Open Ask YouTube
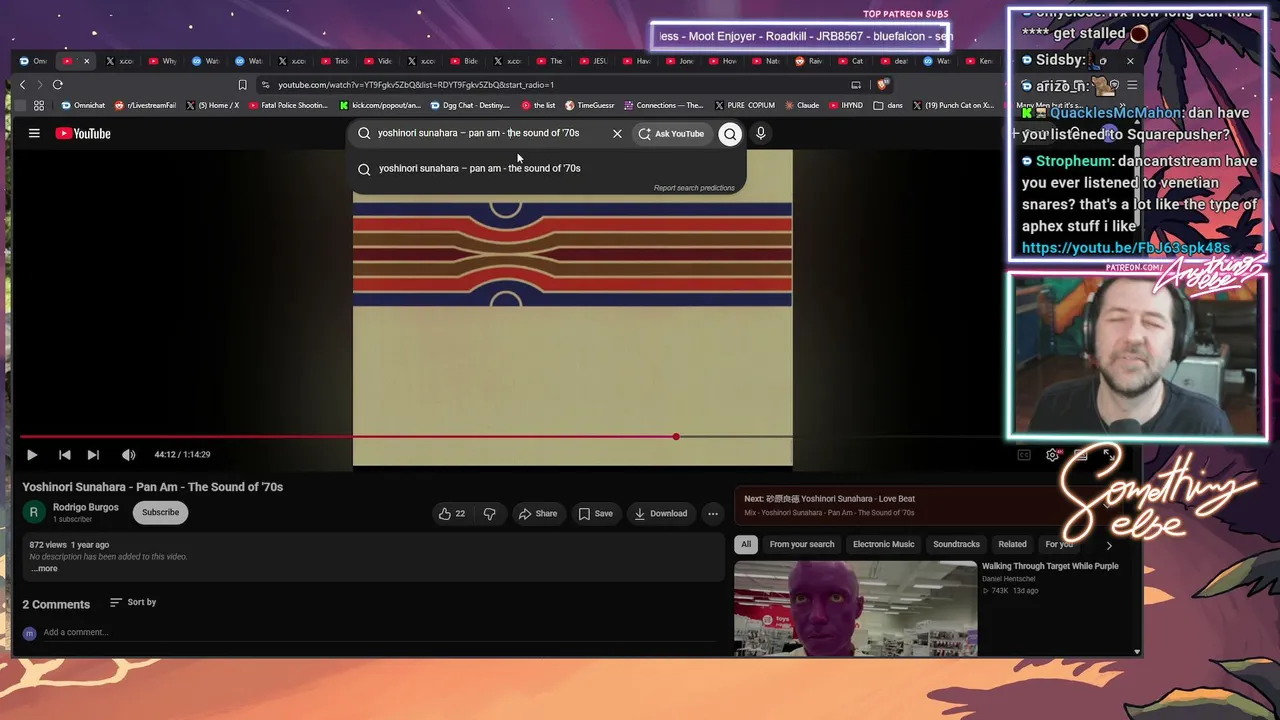The height and width of the screenshot is (720, 1280). (671, 134)
